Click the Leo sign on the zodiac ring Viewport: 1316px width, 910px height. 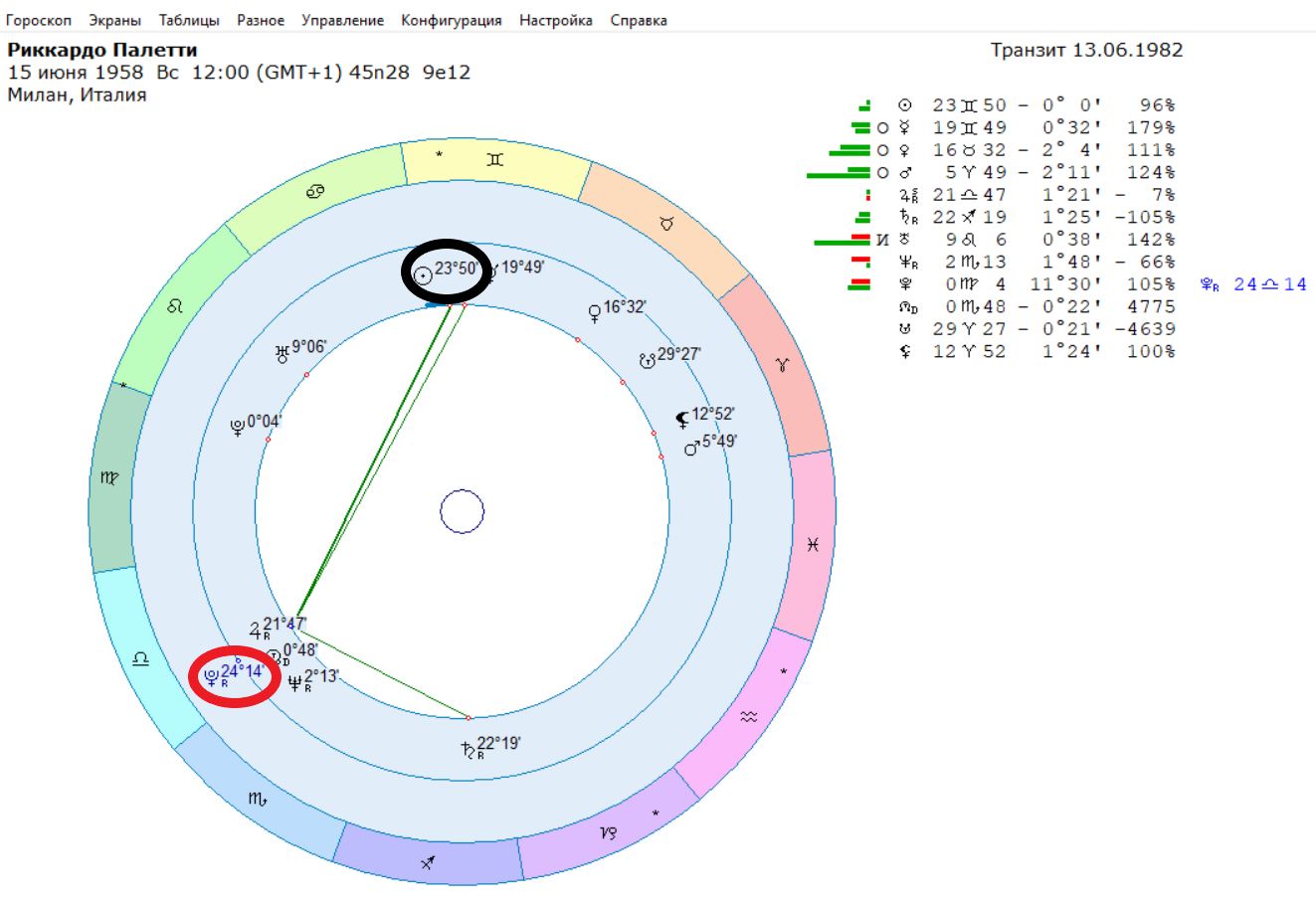175,306
